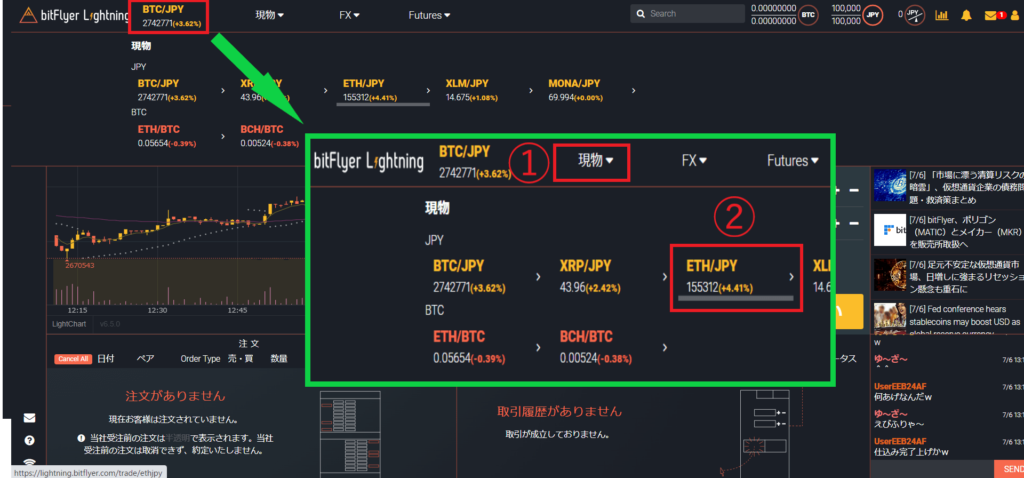Click the 12:15 chart time label

(78, 311)
